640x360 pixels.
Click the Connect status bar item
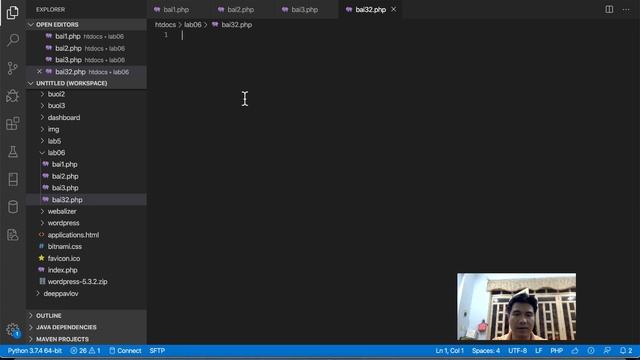(x=125, y=351)
